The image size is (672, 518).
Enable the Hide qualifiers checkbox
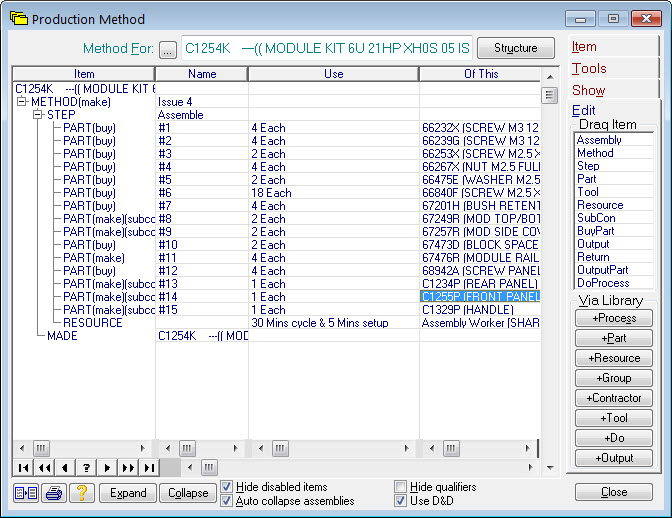[401, 487]
